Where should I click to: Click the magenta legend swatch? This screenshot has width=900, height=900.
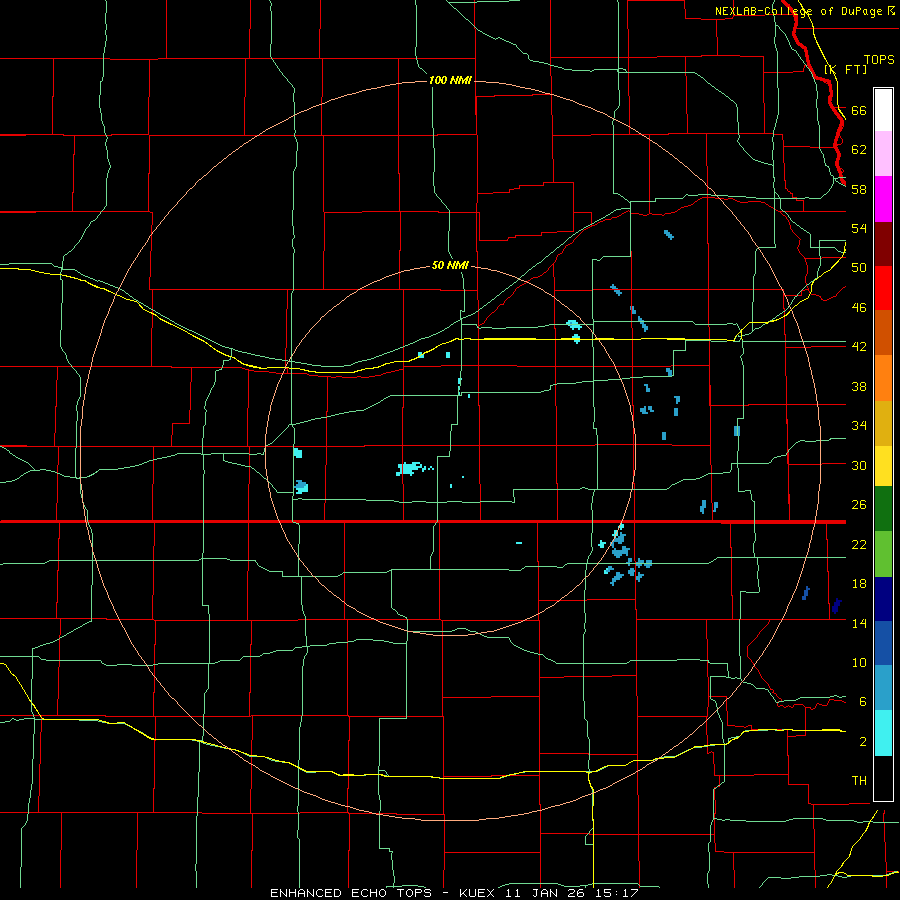[883, 199]
